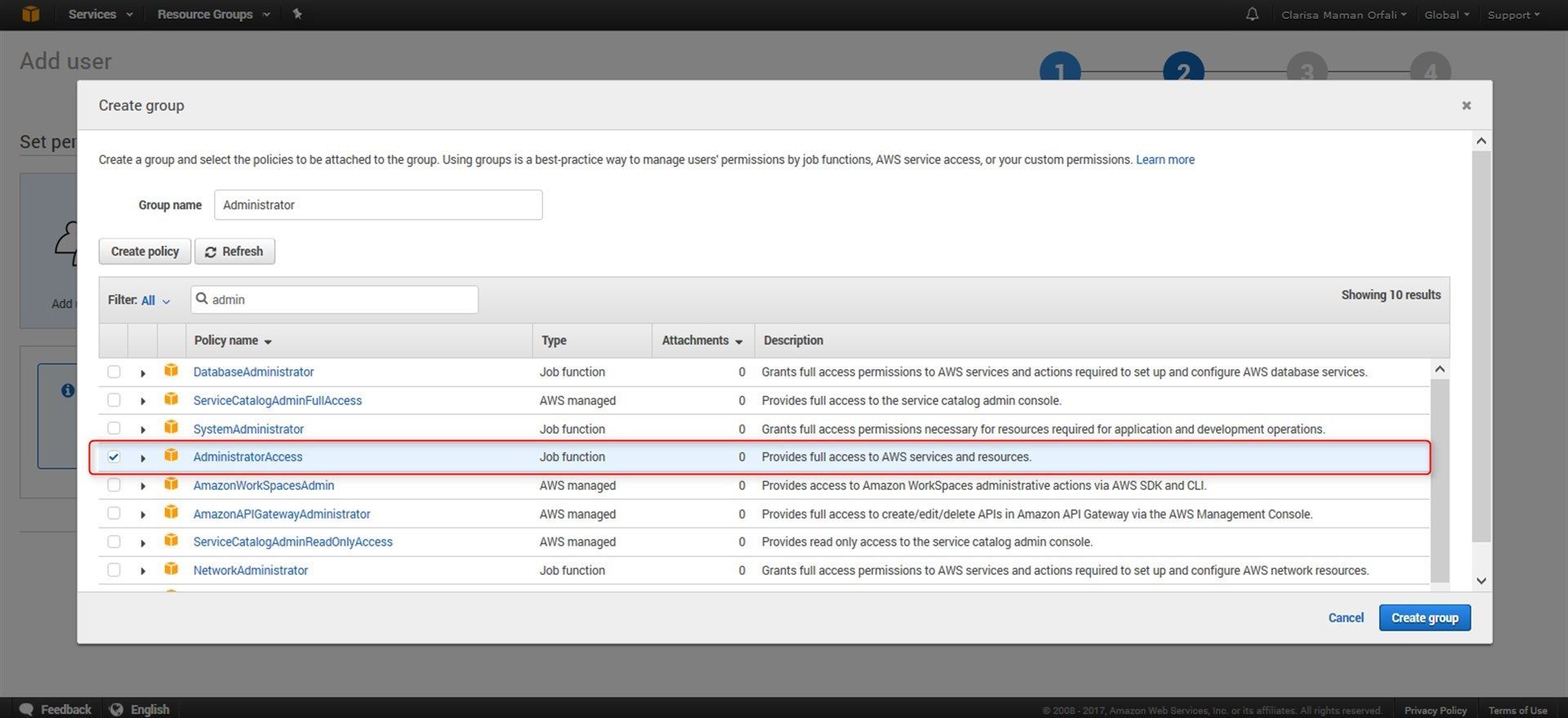Click the Privacy Policy footer link
1568x718 pixels.
(1435, 710)
